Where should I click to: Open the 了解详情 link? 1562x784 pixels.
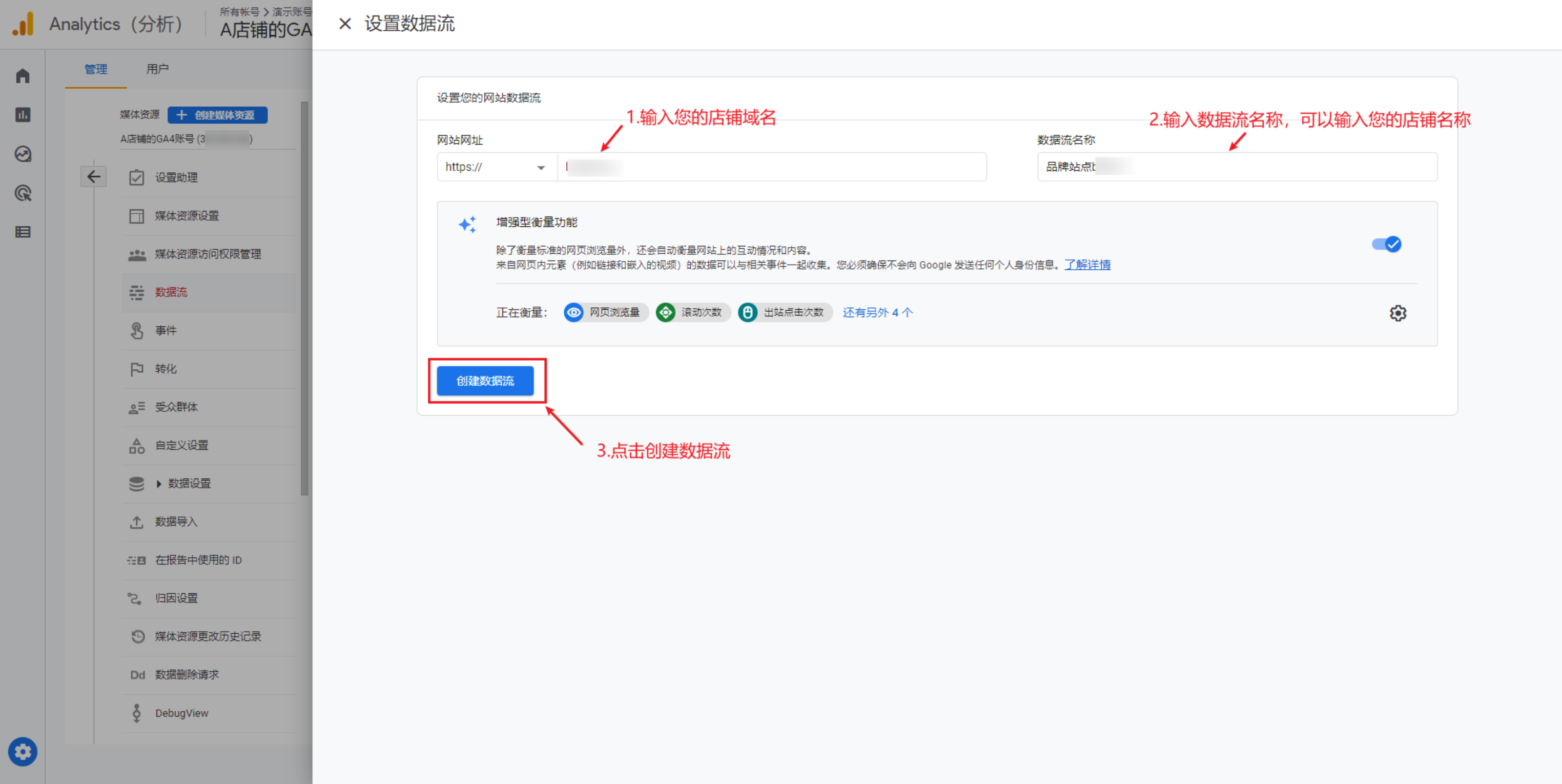[1087, 265]
